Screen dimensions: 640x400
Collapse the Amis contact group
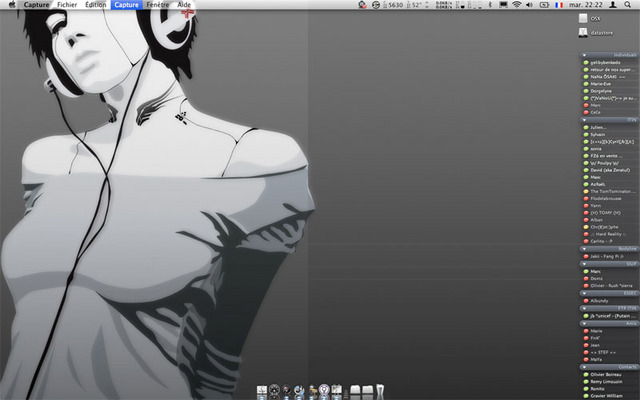pyautogui.click(x=584, y=323)
